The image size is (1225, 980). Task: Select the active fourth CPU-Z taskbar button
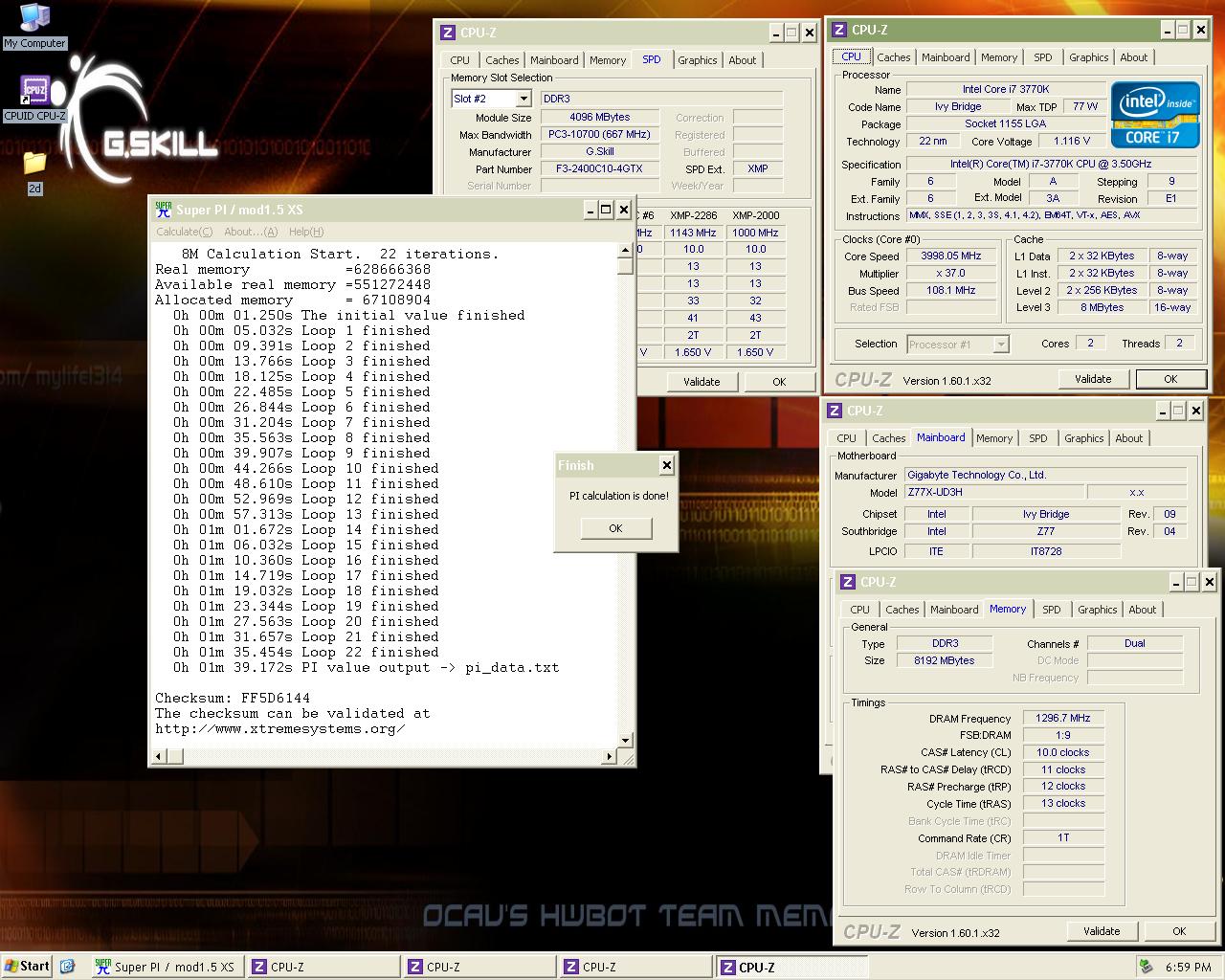(791, 967)
